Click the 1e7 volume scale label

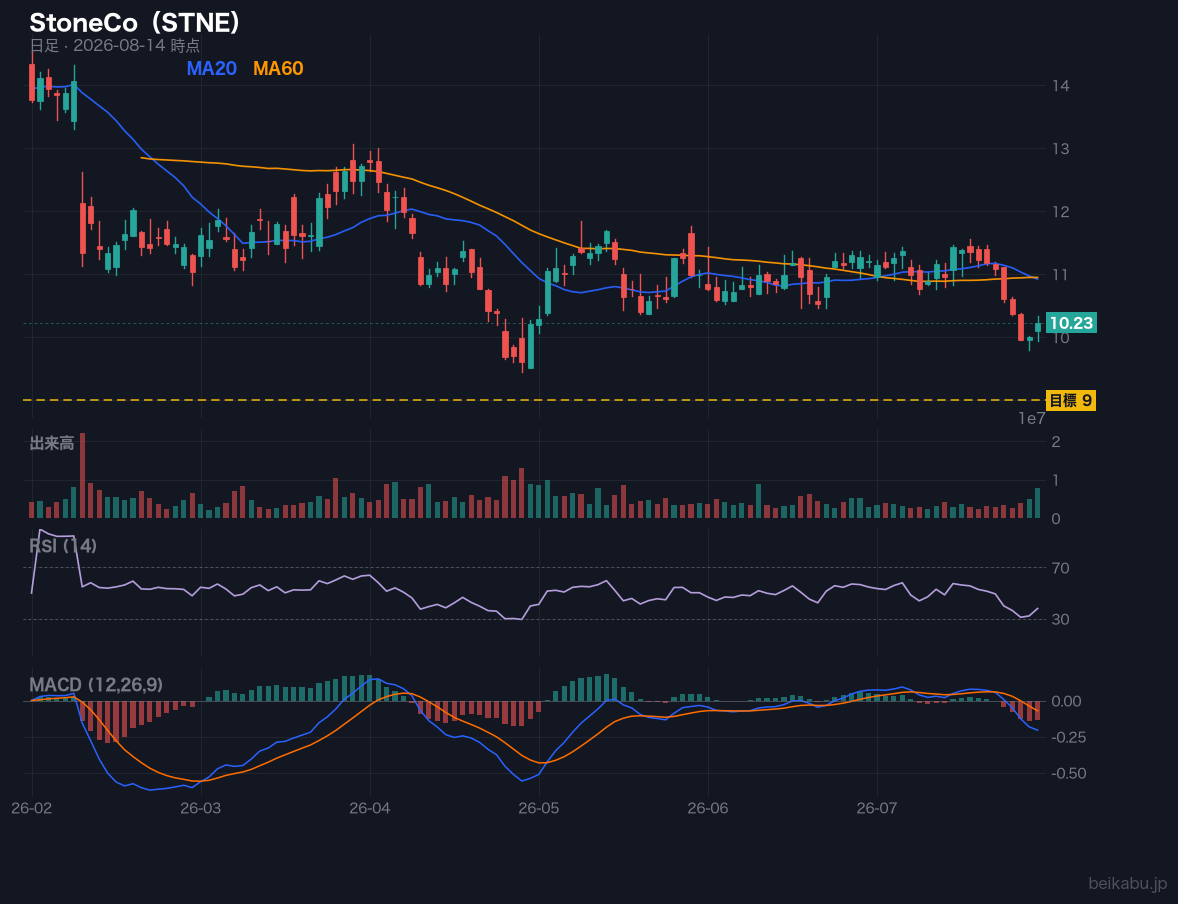tap(1032, 419)
